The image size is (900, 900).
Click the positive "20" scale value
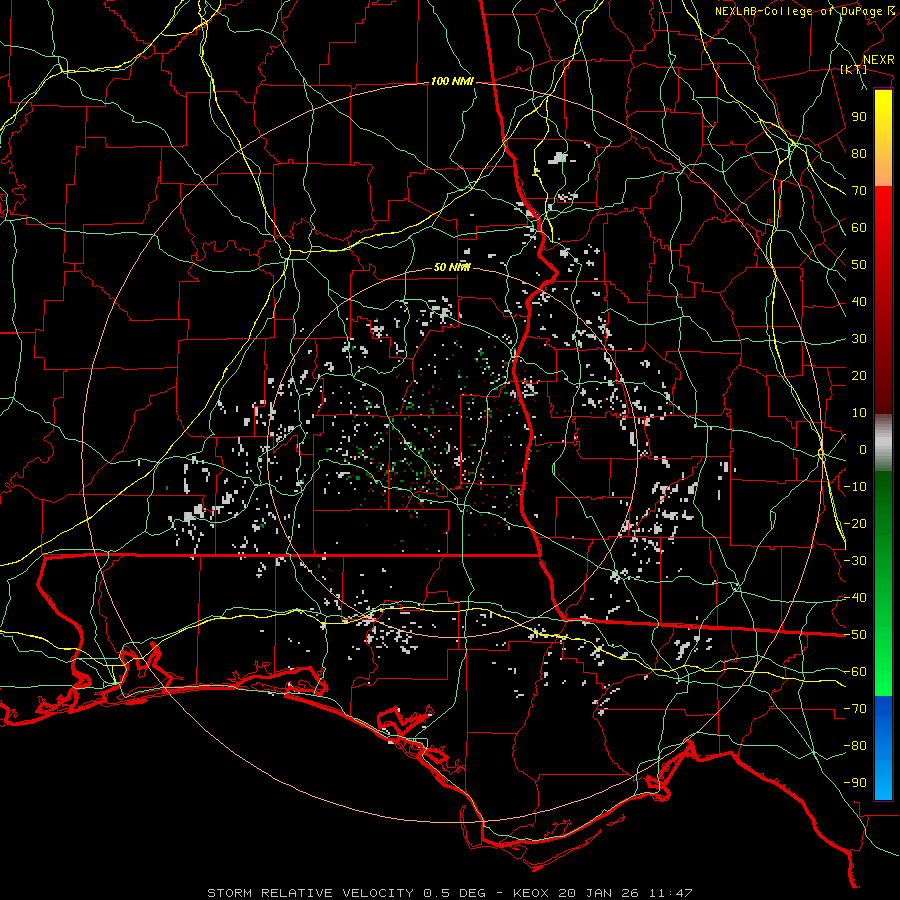coord(859,376)
